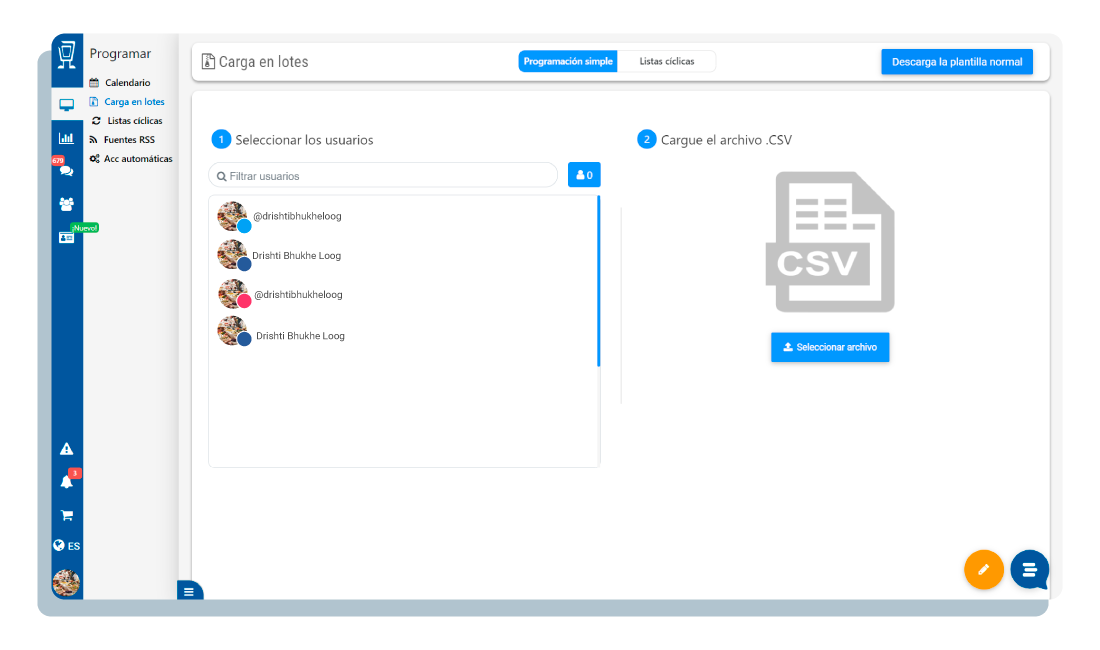Open the blue chat support bubble
Viewport: 1100px width, 650px height.
click(1030, 569)
